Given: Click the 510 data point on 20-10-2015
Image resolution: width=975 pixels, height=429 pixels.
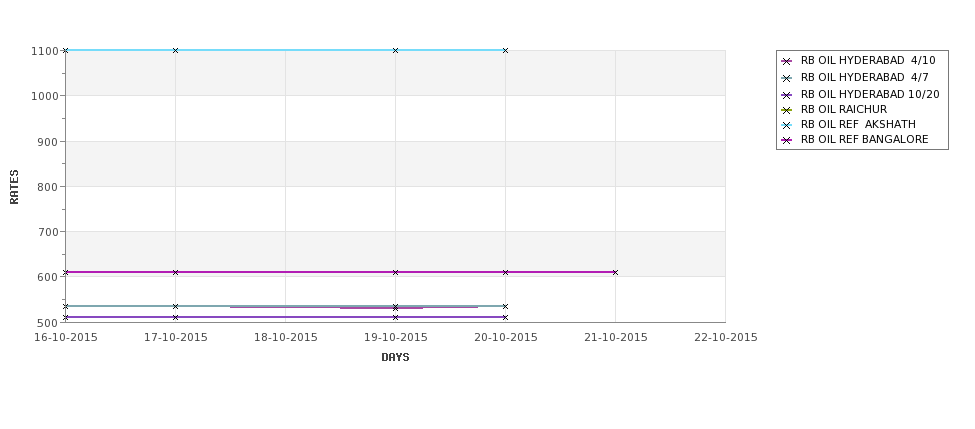Looking at the screenshot, I should pyautogui.click(x=505, y=317).
